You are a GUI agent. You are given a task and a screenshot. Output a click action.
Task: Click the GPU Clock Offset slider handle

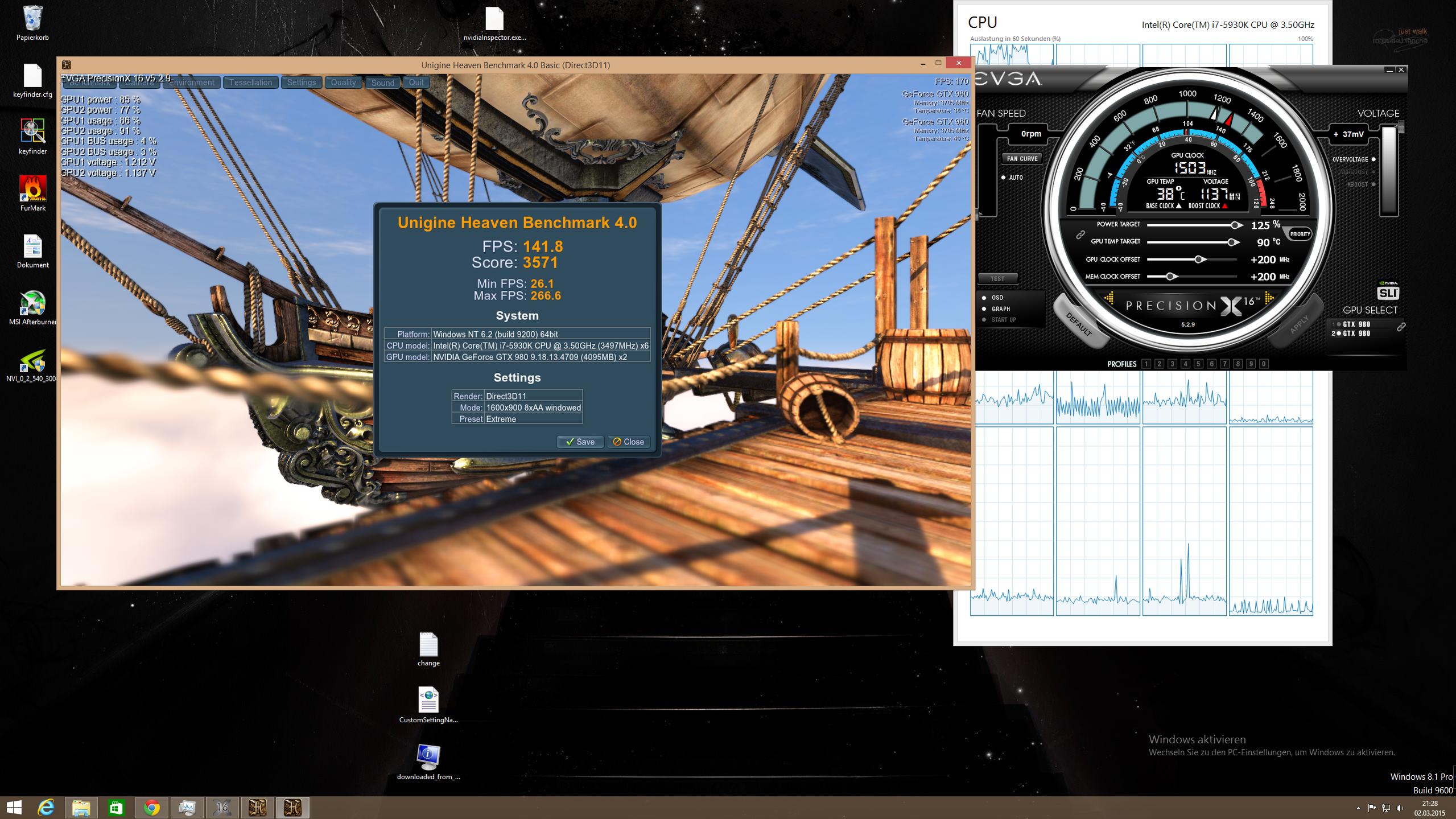[1199, 260]
